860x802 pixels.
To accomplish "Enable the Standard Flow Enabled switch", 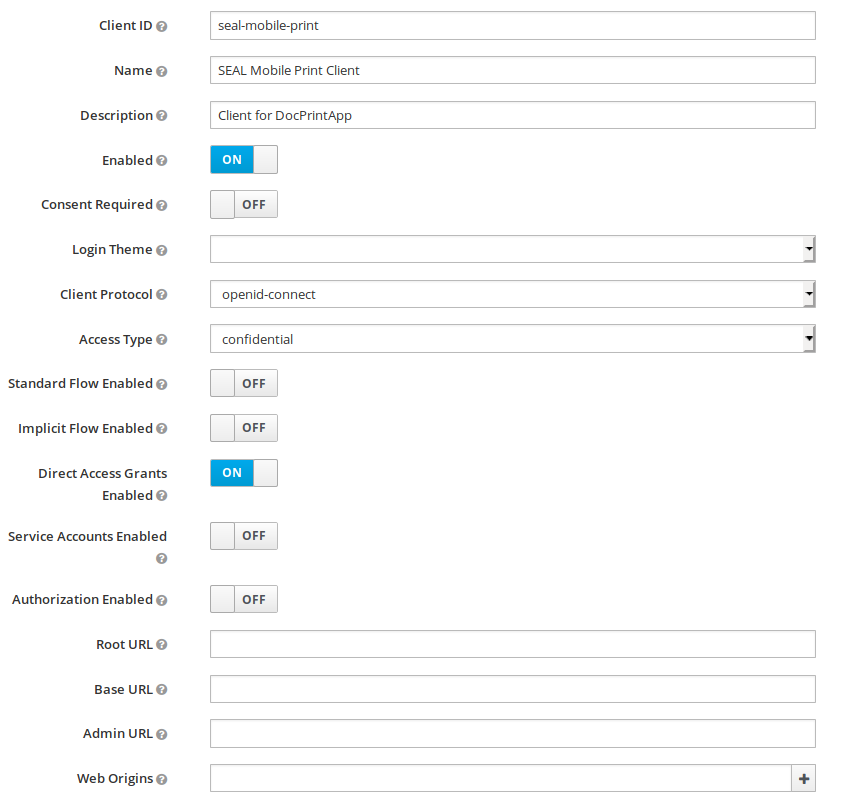I will click(244, 384).
